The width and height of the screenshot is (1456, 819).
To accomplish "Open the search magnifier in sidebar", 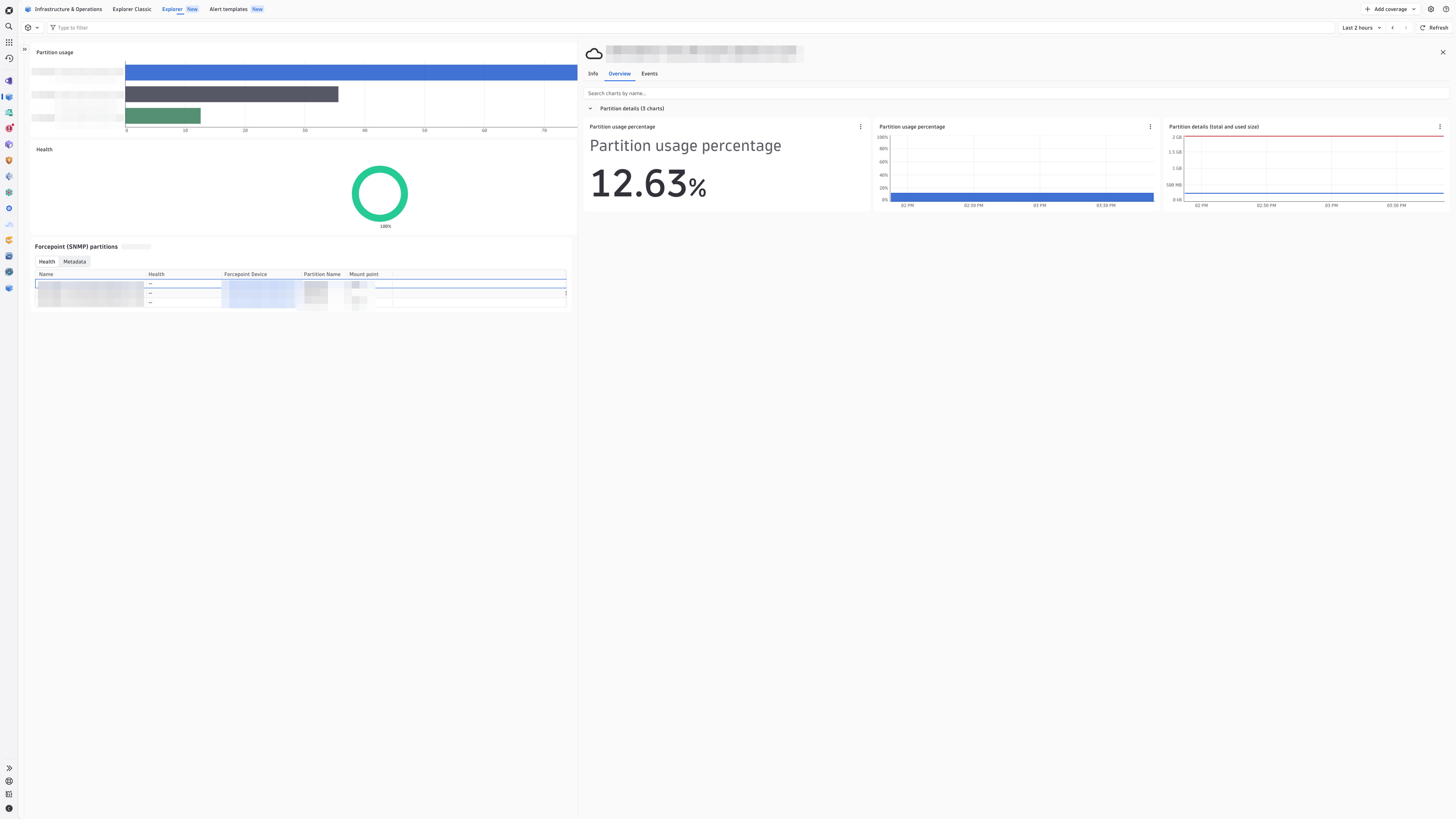I will 9,27.
